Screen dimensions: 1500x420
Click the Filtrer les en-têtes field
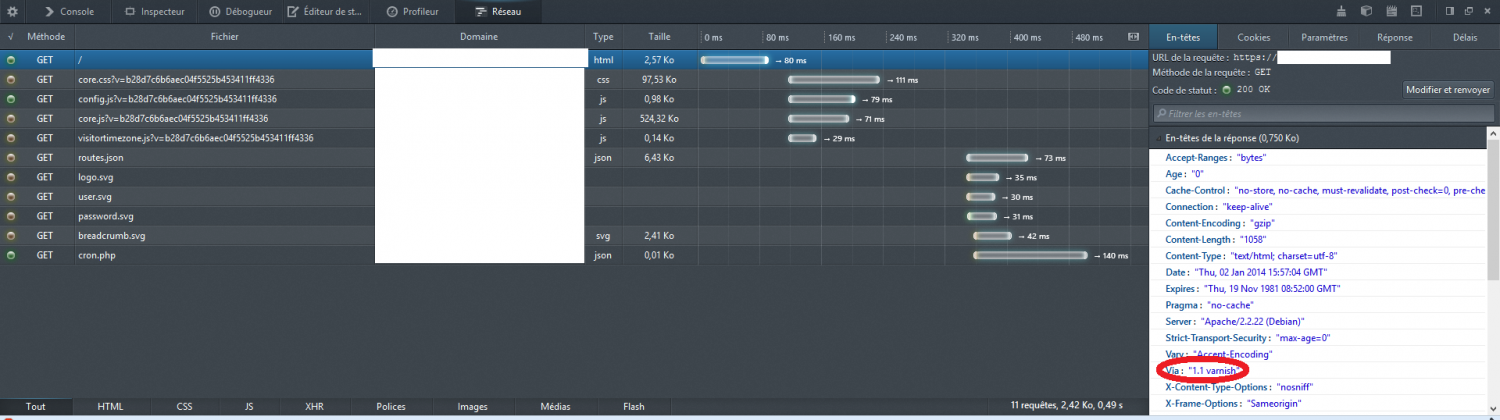click(1320, 114)
